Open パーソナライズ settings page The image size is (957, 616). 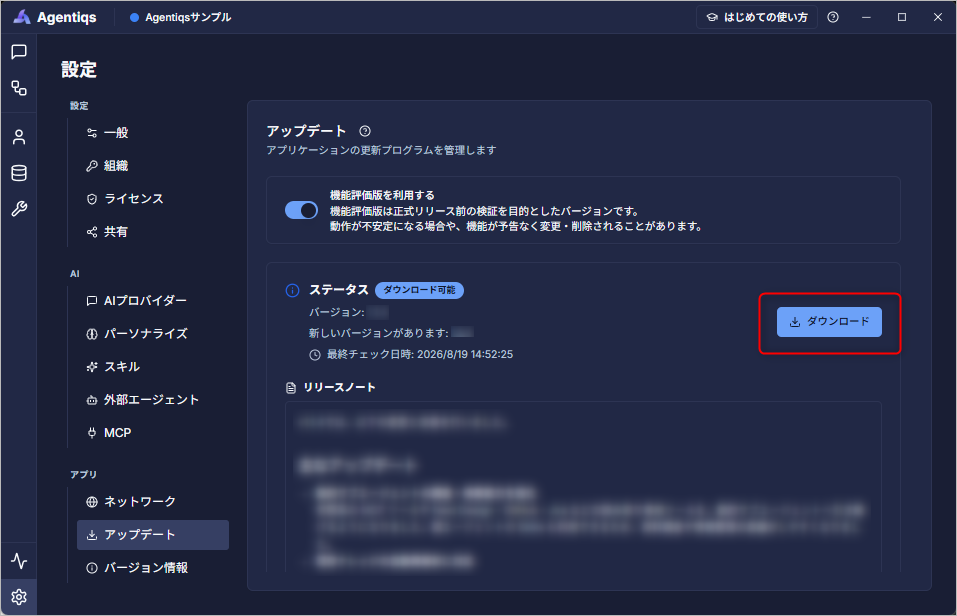point(153,334)
